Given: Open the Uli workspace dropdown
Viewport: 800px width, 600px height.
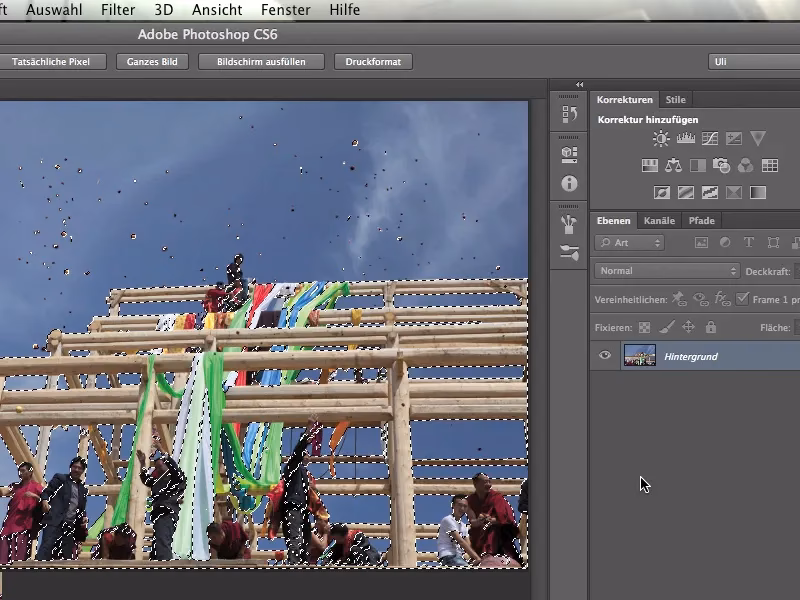Looking at the screenshot, I should click(x=754, y=62).
